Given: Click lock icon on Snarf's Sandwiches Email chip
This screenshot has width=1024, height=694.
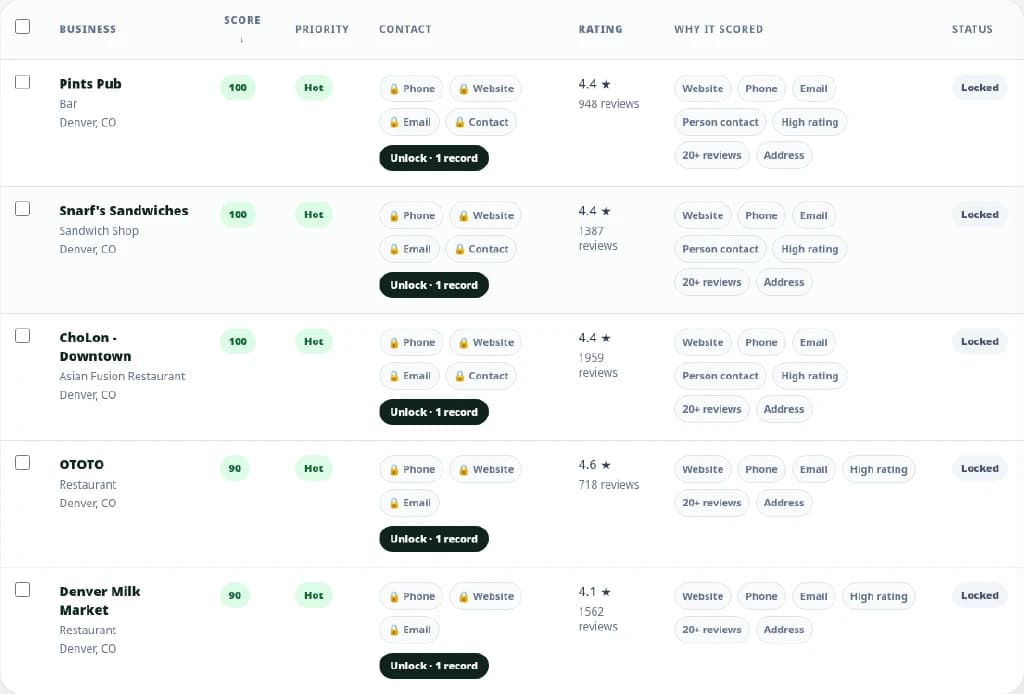Looking at the screenshot, I should pyautogui.click(x=394, y=249).
